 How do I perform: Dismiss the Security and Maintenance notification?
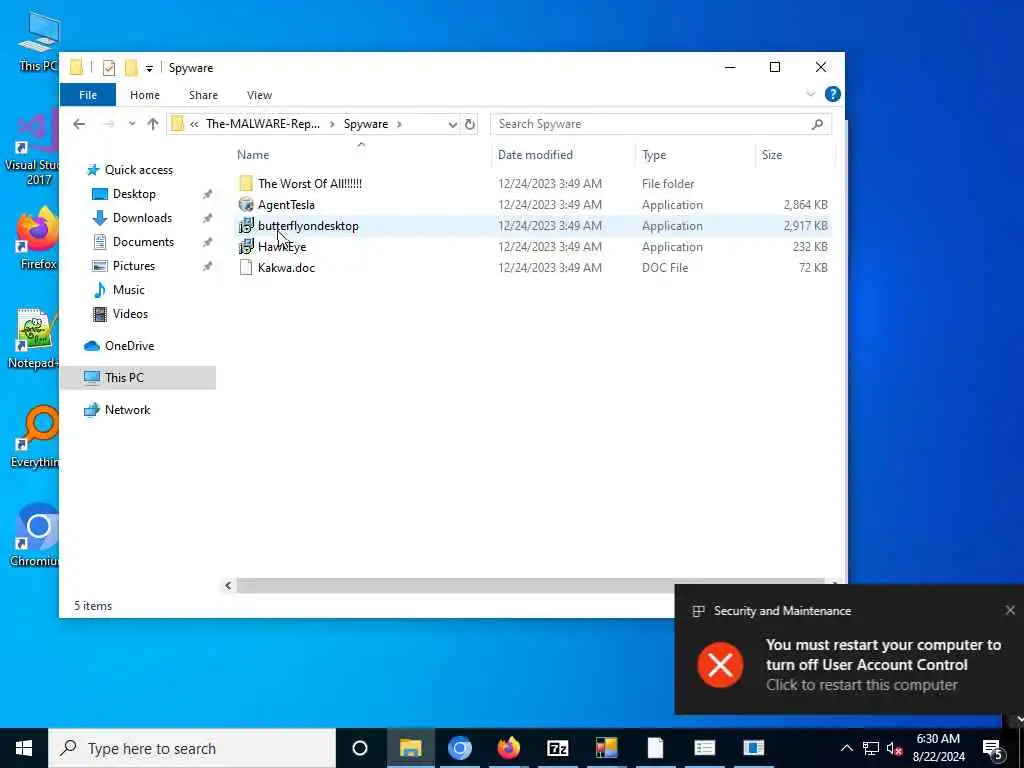[1010, 610]
